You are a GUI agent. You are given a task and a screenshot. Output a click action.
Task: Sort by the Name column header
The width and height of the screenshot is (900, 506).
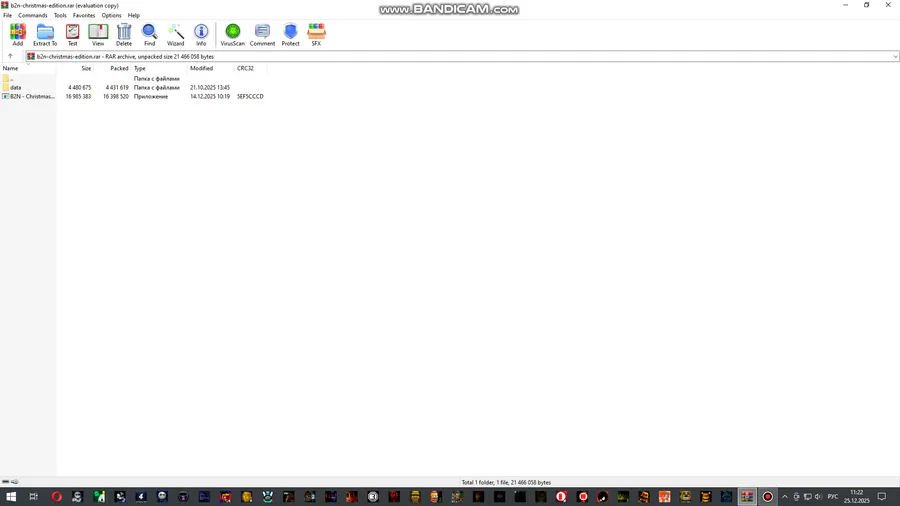[28, 68]
